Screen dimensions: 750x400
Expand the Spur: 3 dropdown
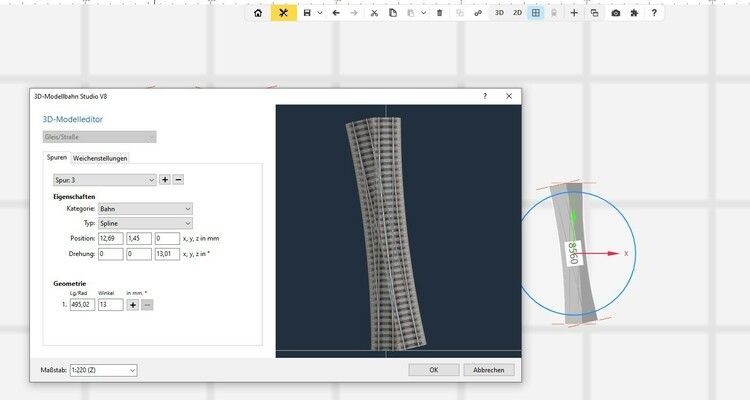tap(104, 179)
